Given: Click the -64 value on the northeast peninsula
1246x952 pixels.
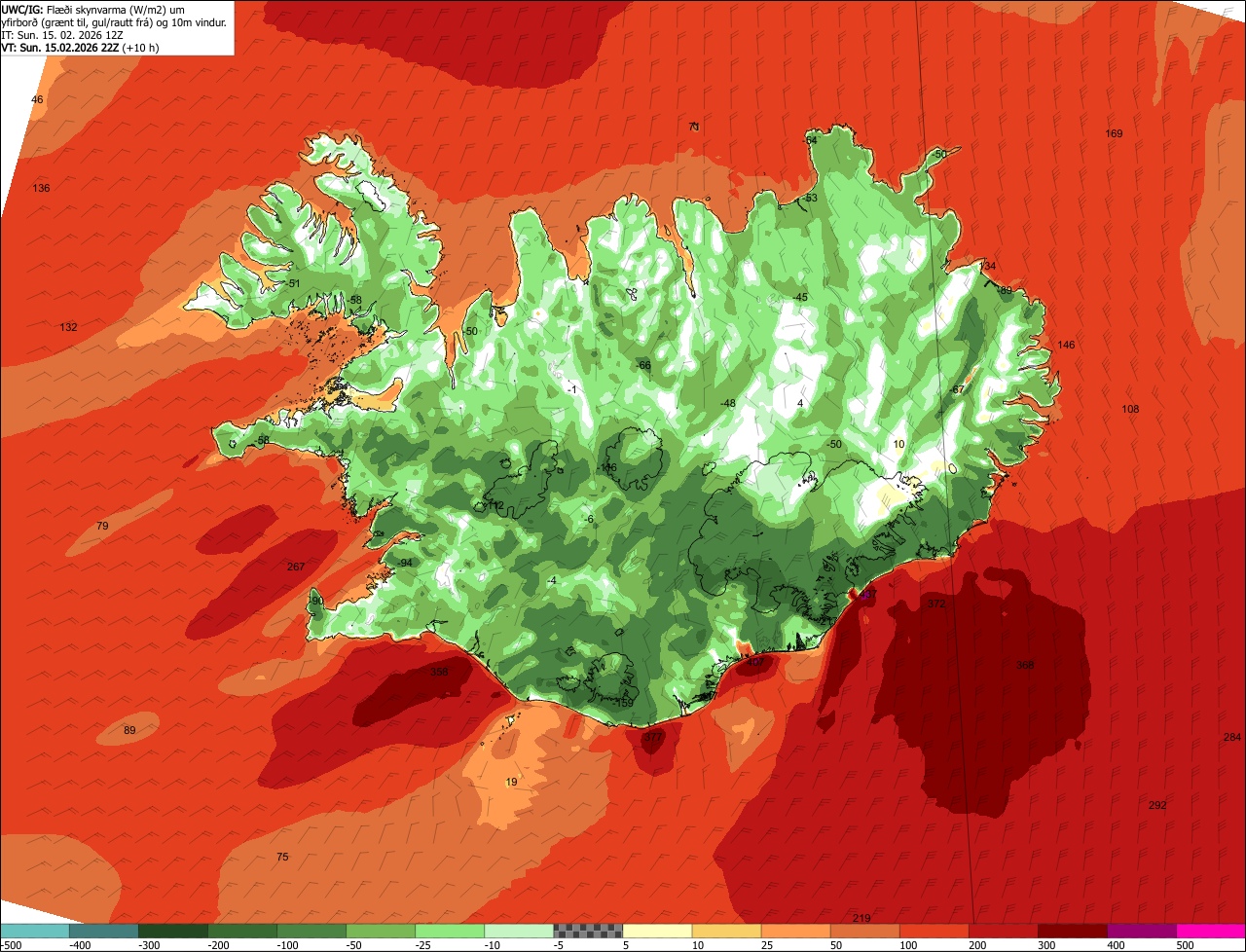Looking at the screenshot, I should pyautogui.click(x=810, y=139).
